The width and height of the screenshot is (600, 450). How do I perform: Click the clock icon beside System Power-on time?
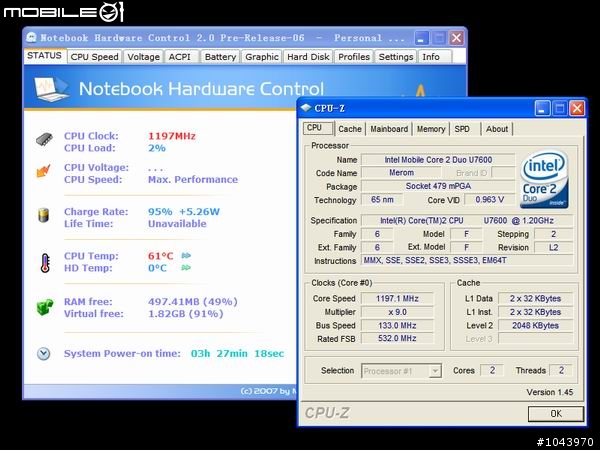point(44,354)
